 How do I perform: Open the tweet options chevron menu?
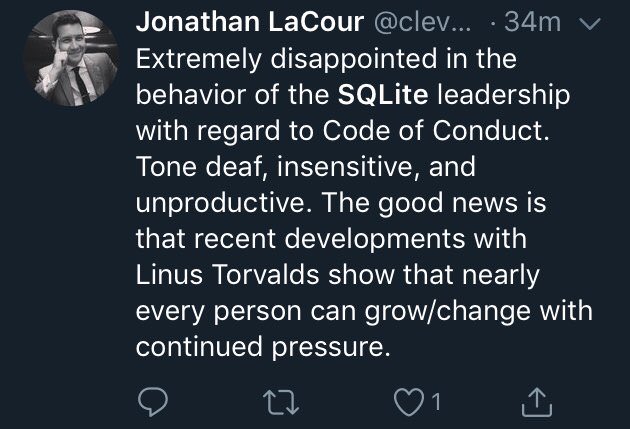[590, 24]
